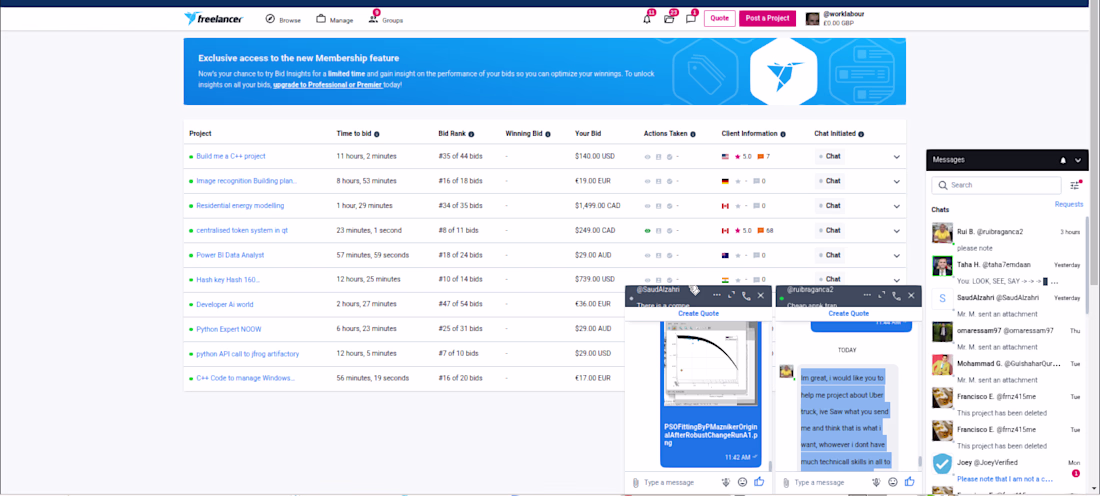Click the Client Information info icon
Viewport: 1100px width, 496px height.
tap(783, 134)
